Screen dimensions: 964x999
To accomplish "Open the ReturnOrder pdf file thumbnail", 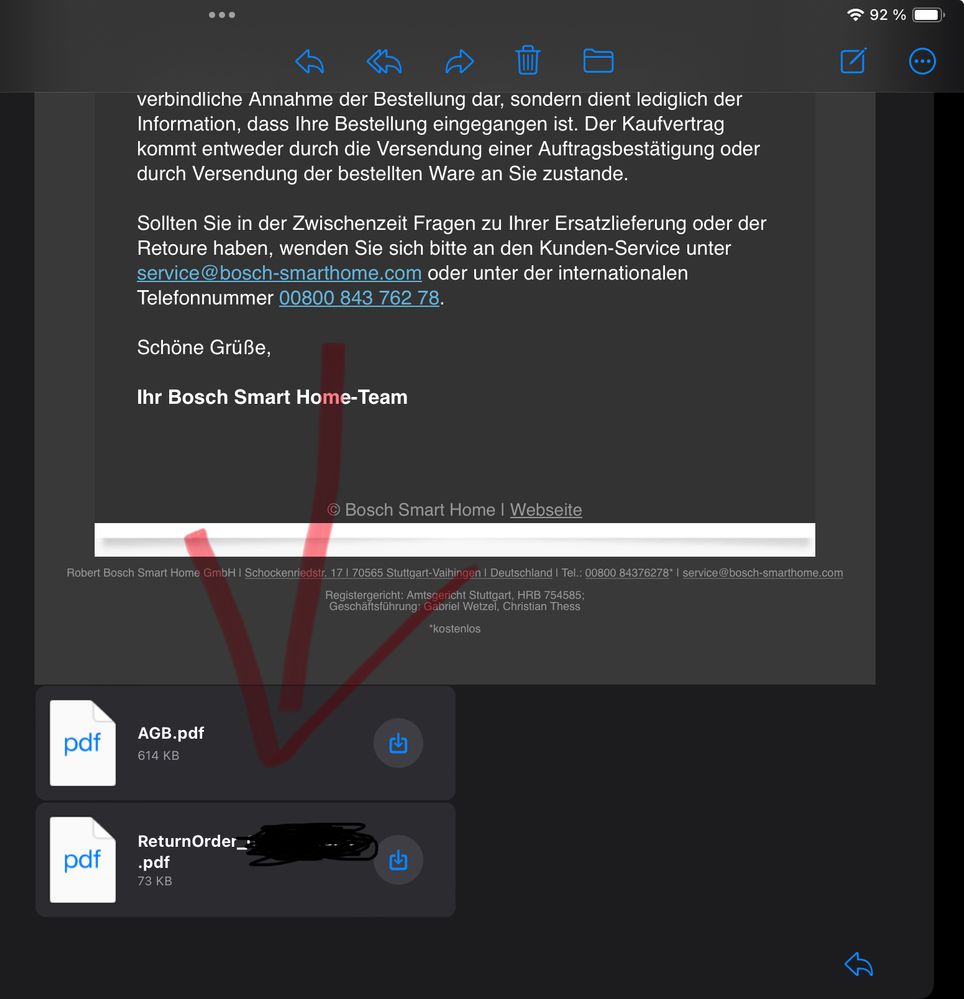I will coord(83,860).
